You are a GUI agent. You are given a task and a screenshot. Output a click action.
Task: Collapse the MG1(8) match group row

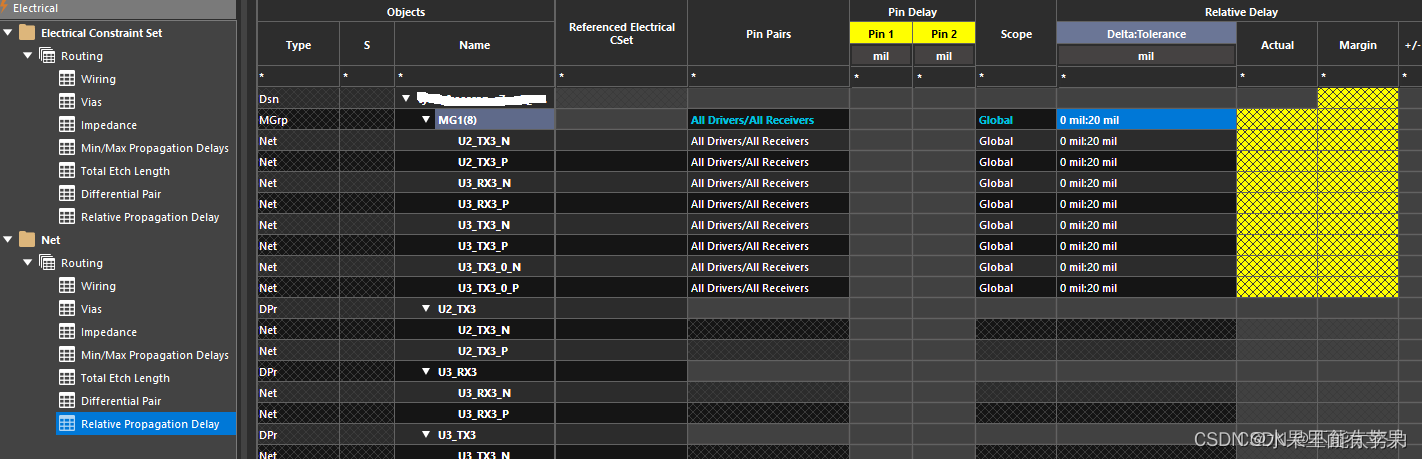tap(426, 120)
